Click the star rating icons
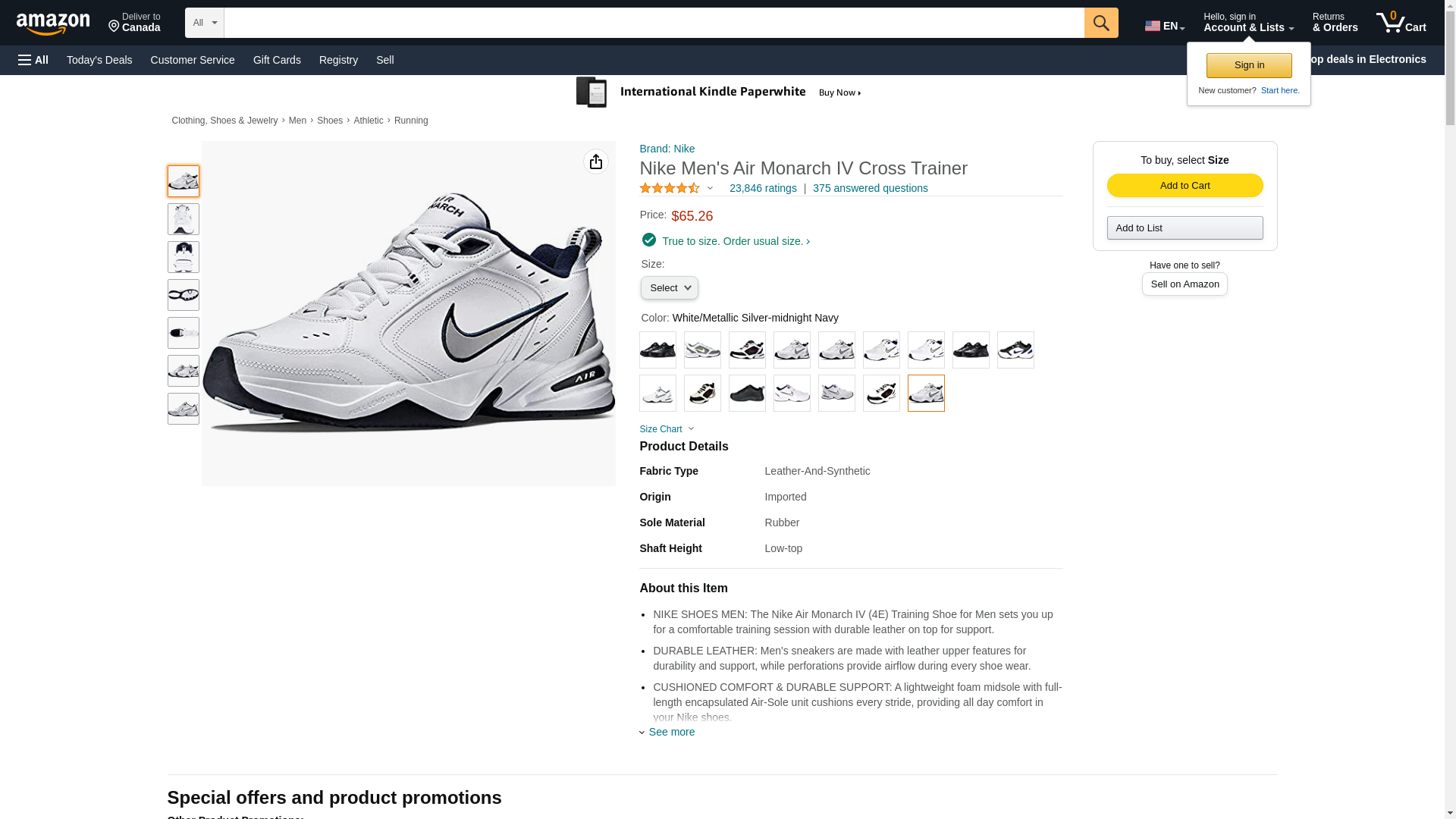Screen dimensions: 1456x819 point(670,188)
